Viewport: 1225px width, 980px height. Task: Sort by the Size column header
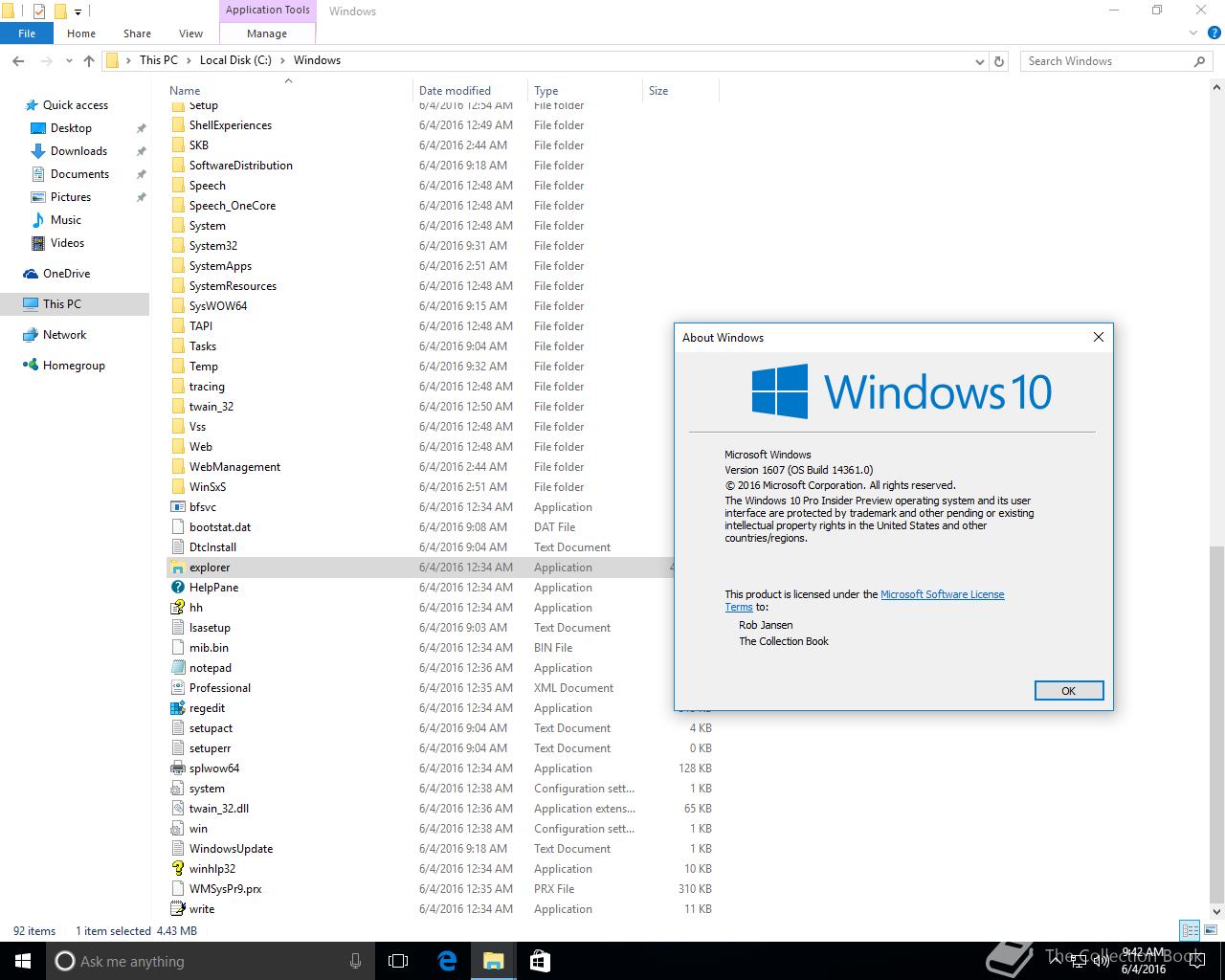(x=680, y=91)
